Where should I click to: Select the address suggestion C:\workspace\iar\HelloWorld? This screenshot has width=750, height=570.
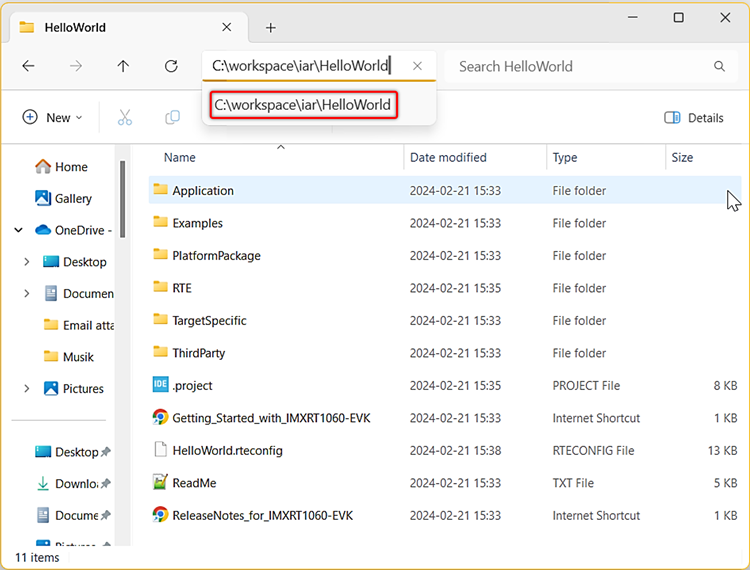pyautogui.click(x=302, y=104)
